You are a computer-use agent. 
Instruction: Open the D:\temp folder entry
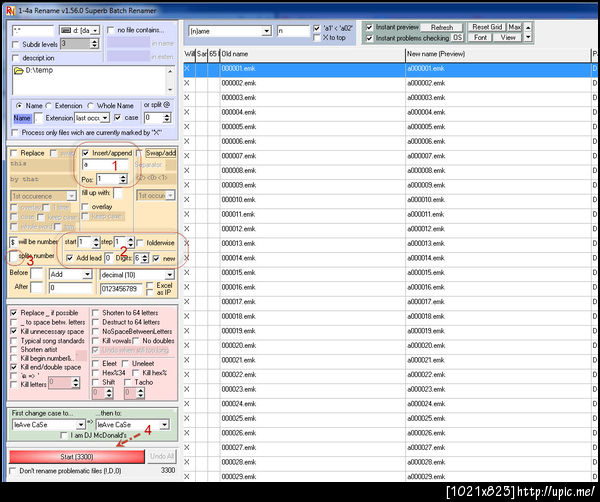(x=34, y=70)
